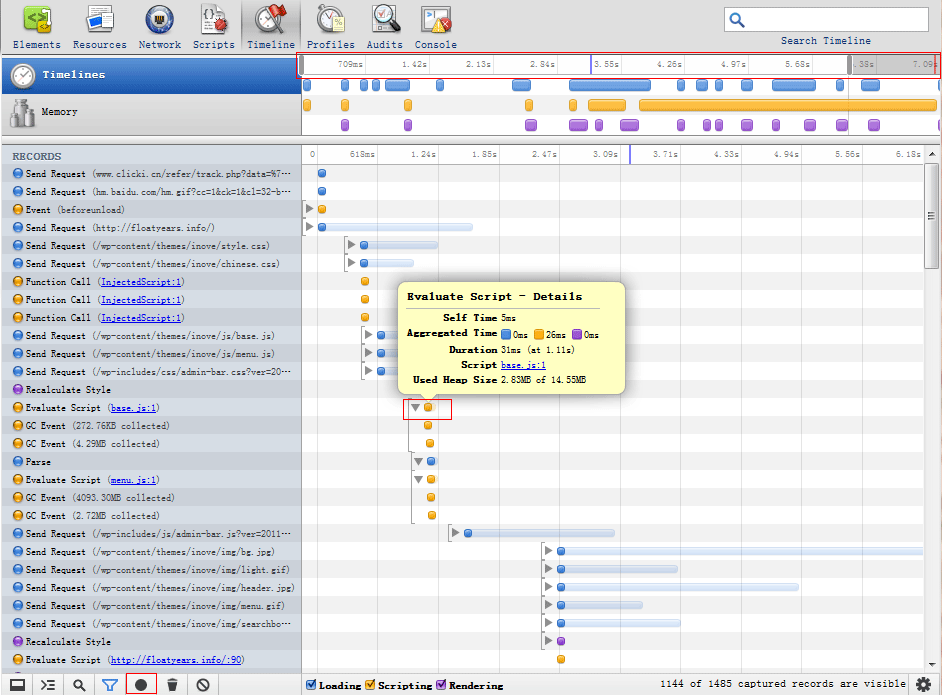Expand the chinese.css request arrow
Viewport: 942px width, 695px height.
point(352,263)
